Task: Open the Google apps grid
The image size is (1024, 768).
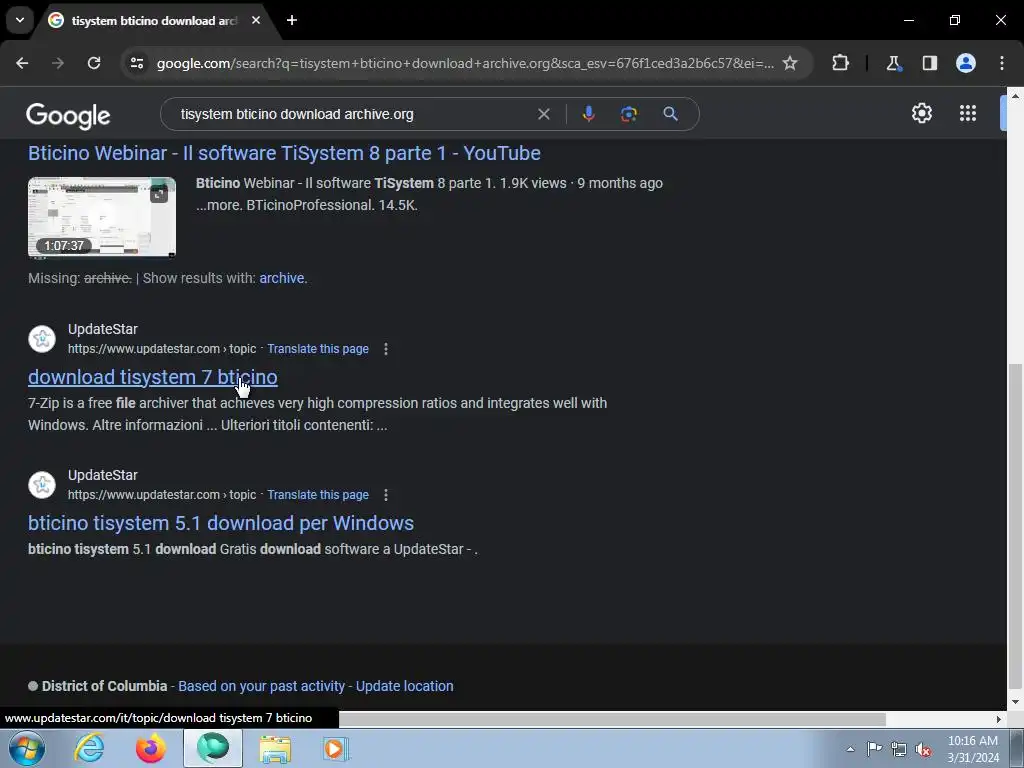Action: pyautogui.click(x=968, y=114)
